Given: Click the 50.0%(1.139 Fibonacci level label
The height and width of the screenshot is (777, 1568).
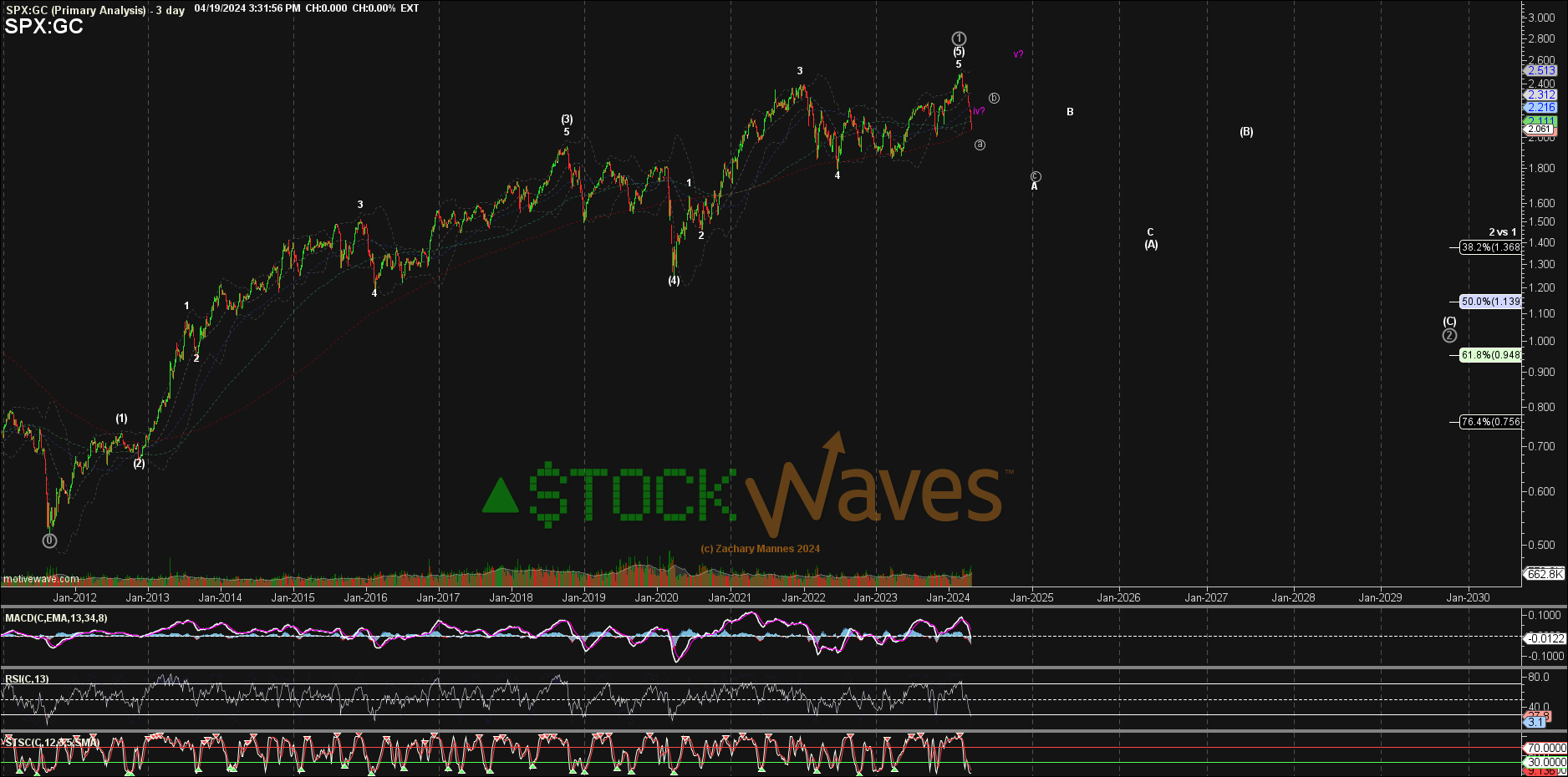Looking at the screenshot, I should pyautogui.click(x=1490, y=302).
